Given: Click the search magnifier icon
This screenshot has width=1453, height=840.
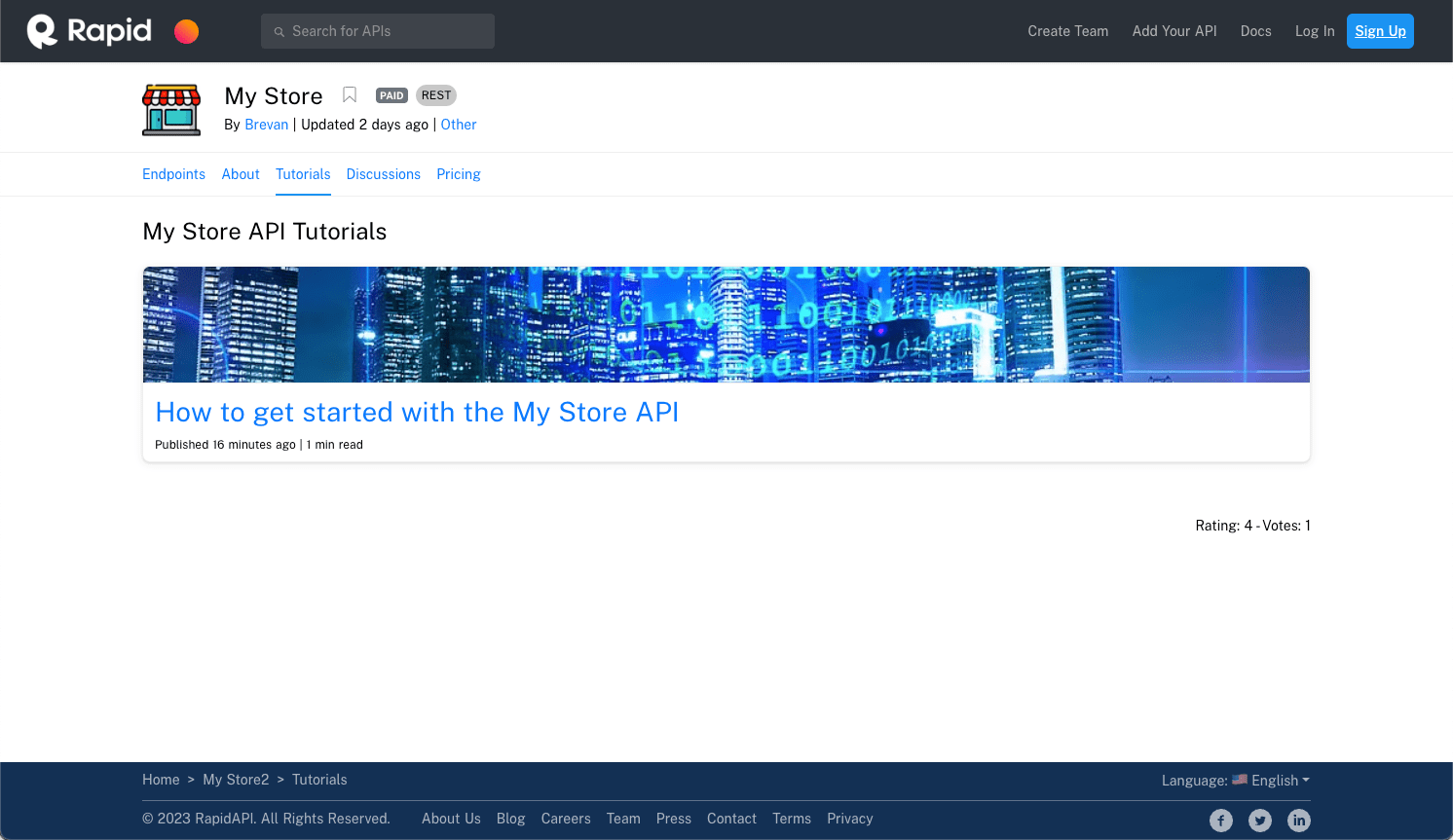Looking at the screenshot, I should [280, 31].
